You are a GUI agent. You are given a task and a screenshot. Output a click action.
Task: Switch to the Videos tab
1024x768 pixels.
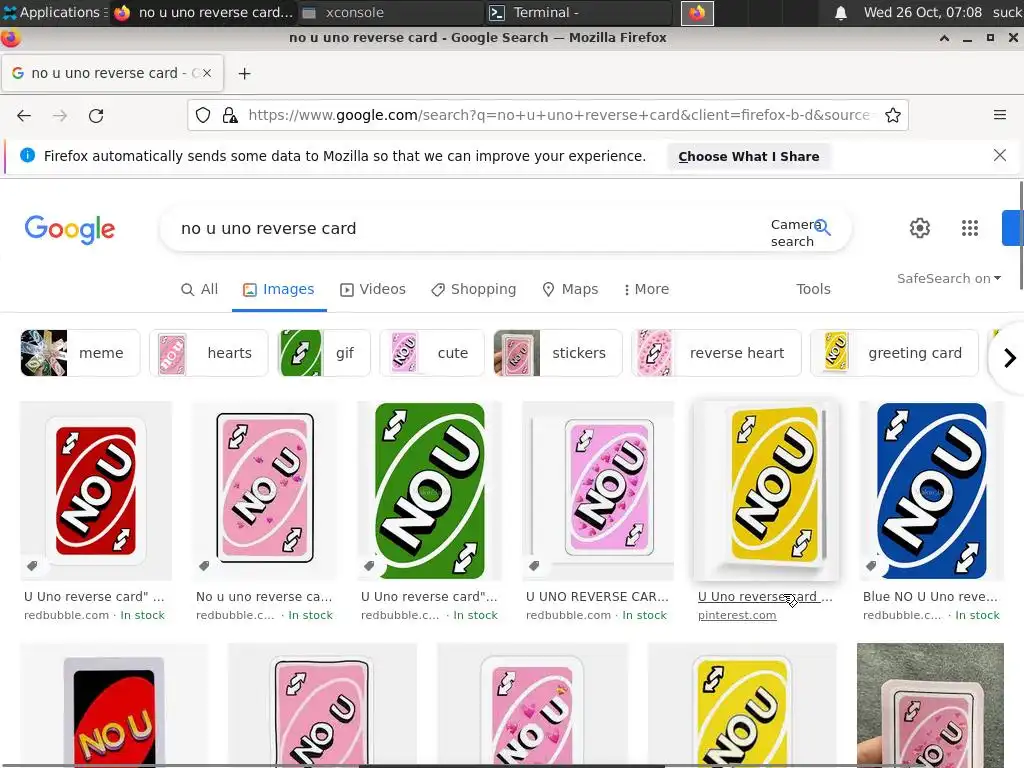point(373,289)
